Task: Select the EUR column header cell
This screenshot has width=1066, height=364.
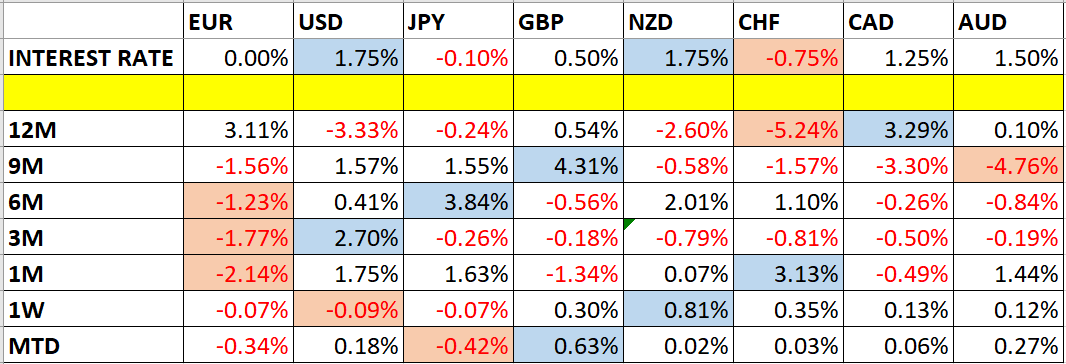Action: click(x=237, y=23)
